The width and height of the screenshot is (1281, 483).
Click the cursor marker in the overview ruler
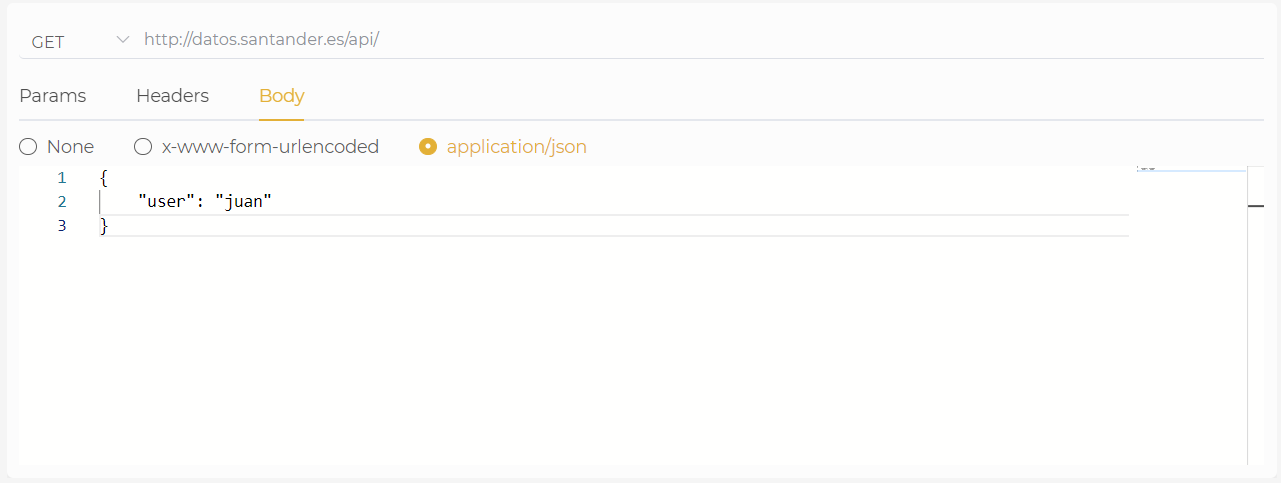click(1257, 206)
